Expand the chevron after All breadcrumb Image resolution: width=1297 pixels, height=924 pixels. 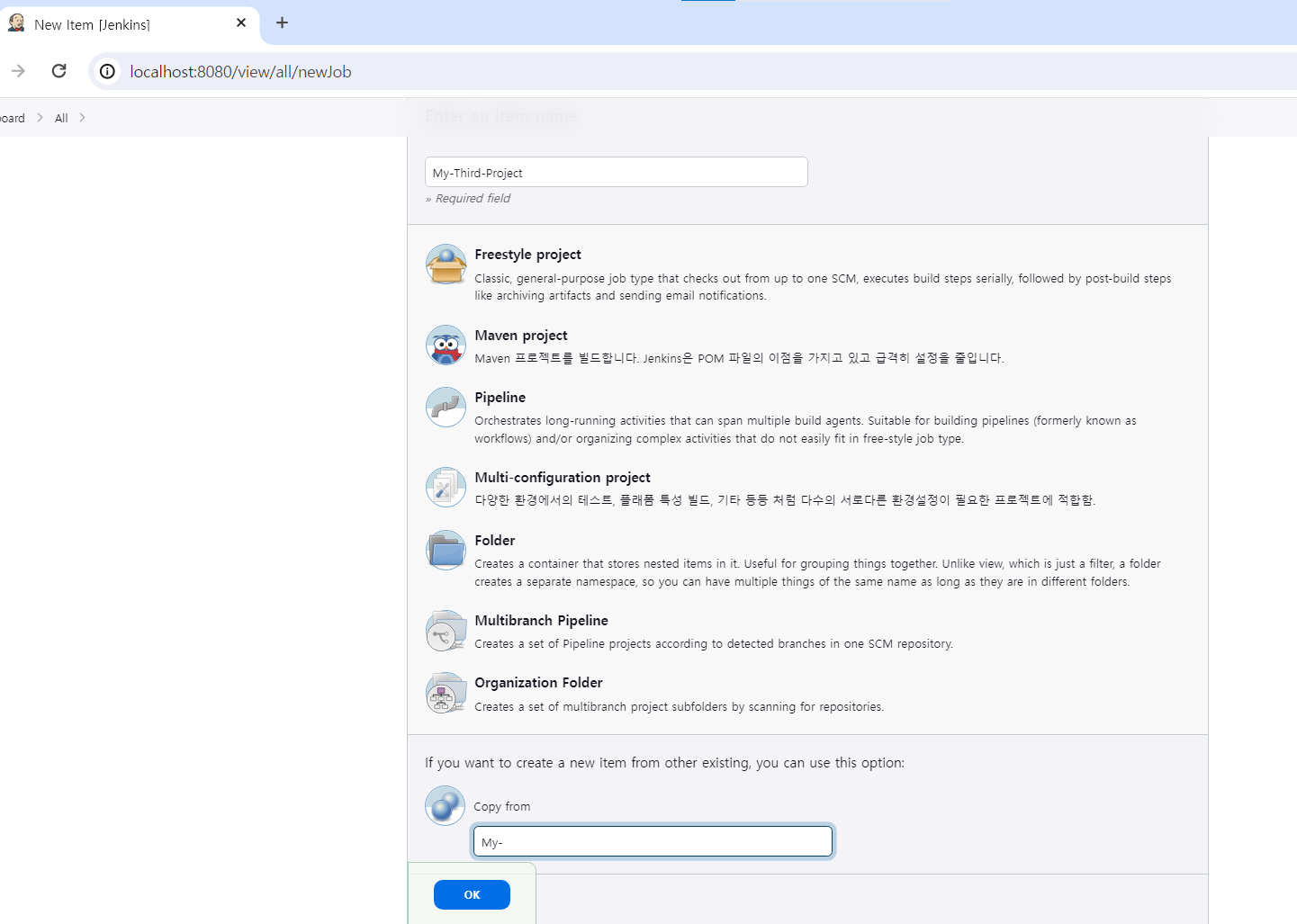tap(82, 118)
